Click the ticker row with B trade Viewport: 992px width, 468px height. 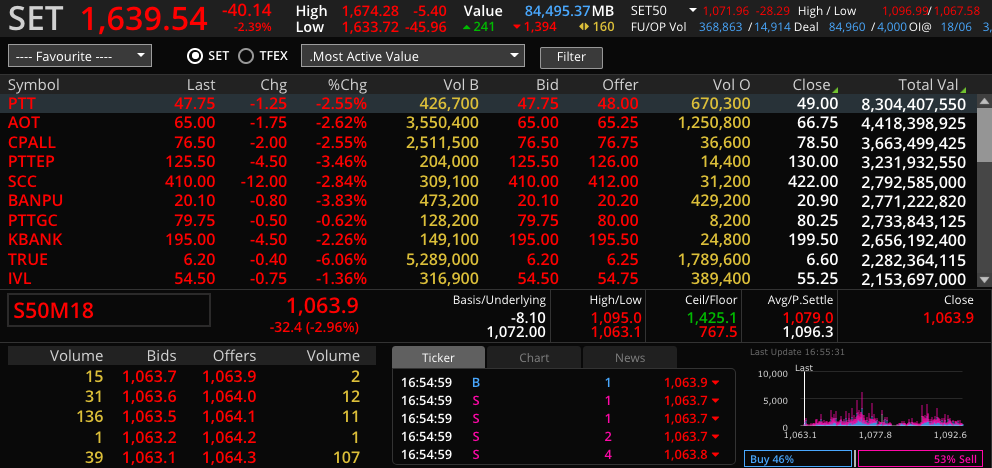(x=563, y=383)
